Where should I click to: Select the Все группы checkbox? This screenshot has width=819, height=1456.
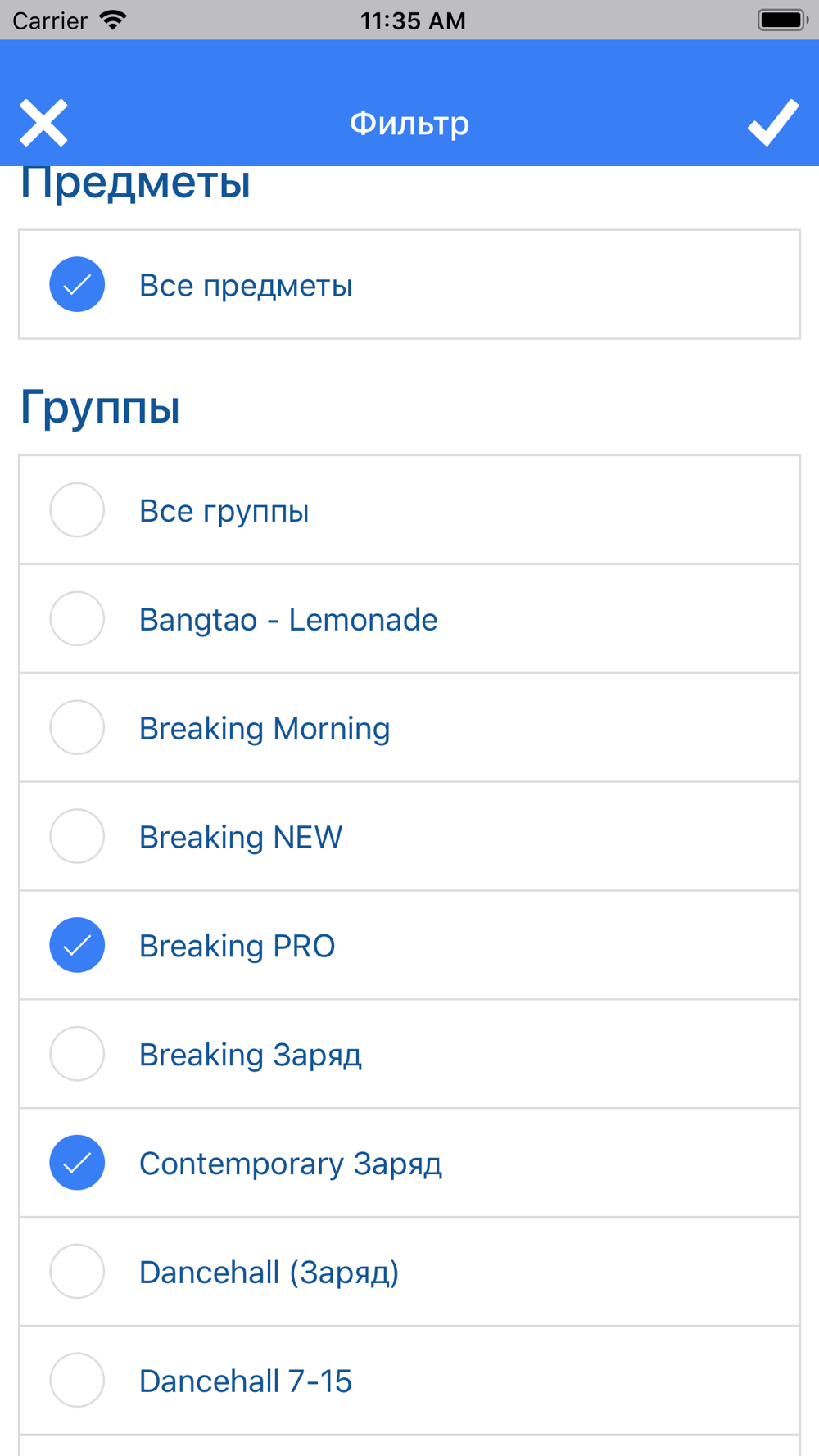tap(77, 510)
